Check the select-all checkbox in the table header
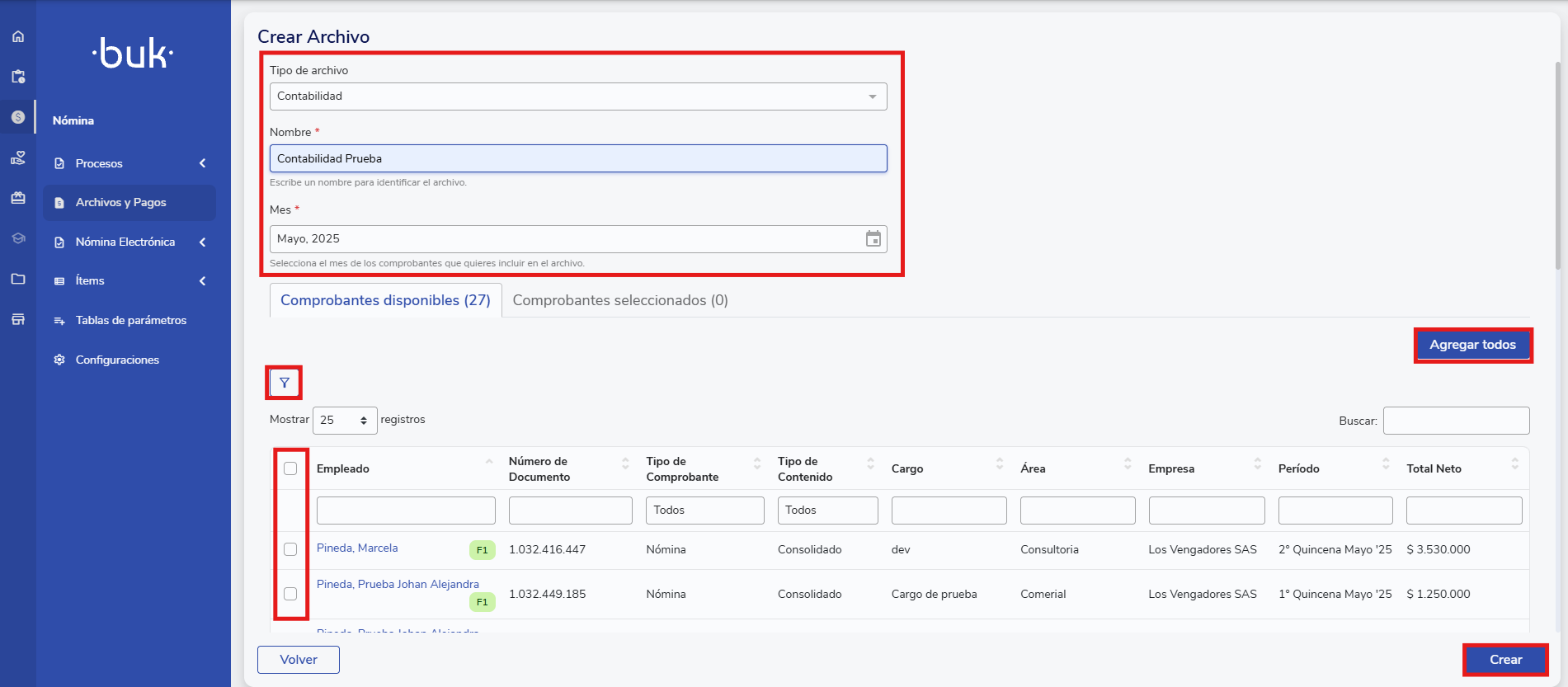The image size is (1568, 687). pyautogui.click(x=290, y=468)
